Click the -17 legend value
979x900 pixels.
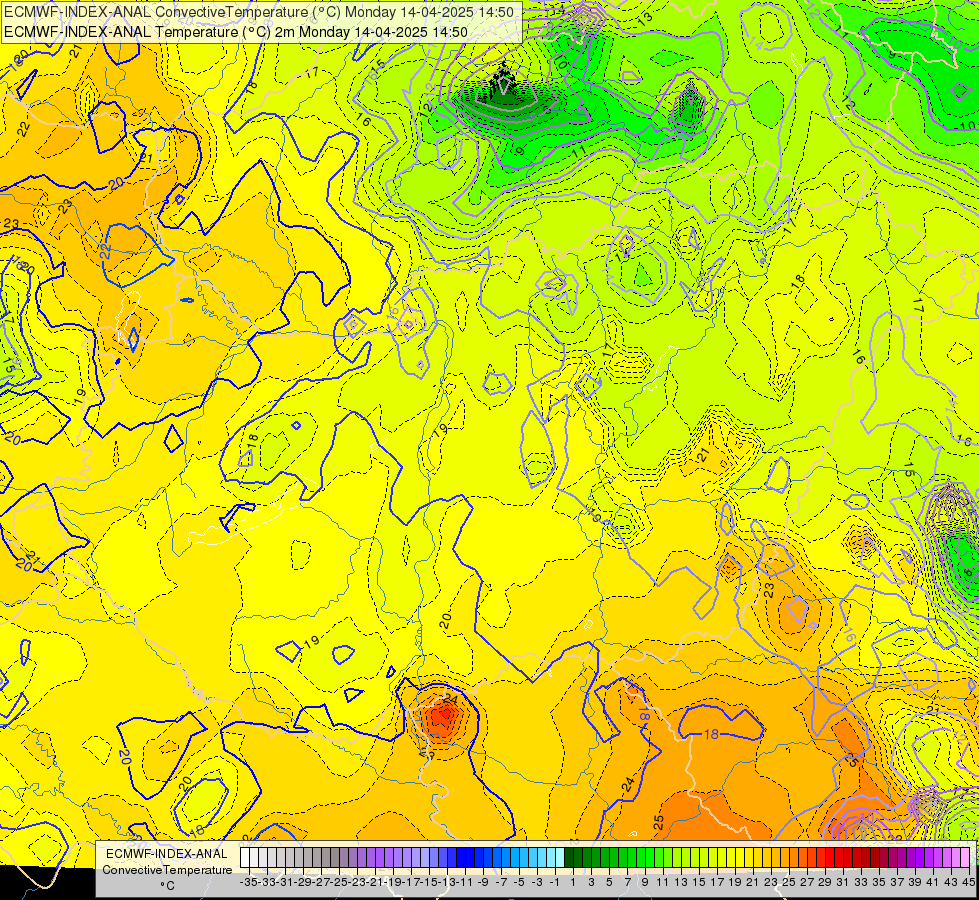pyautogui.click(x=411, y=882)
